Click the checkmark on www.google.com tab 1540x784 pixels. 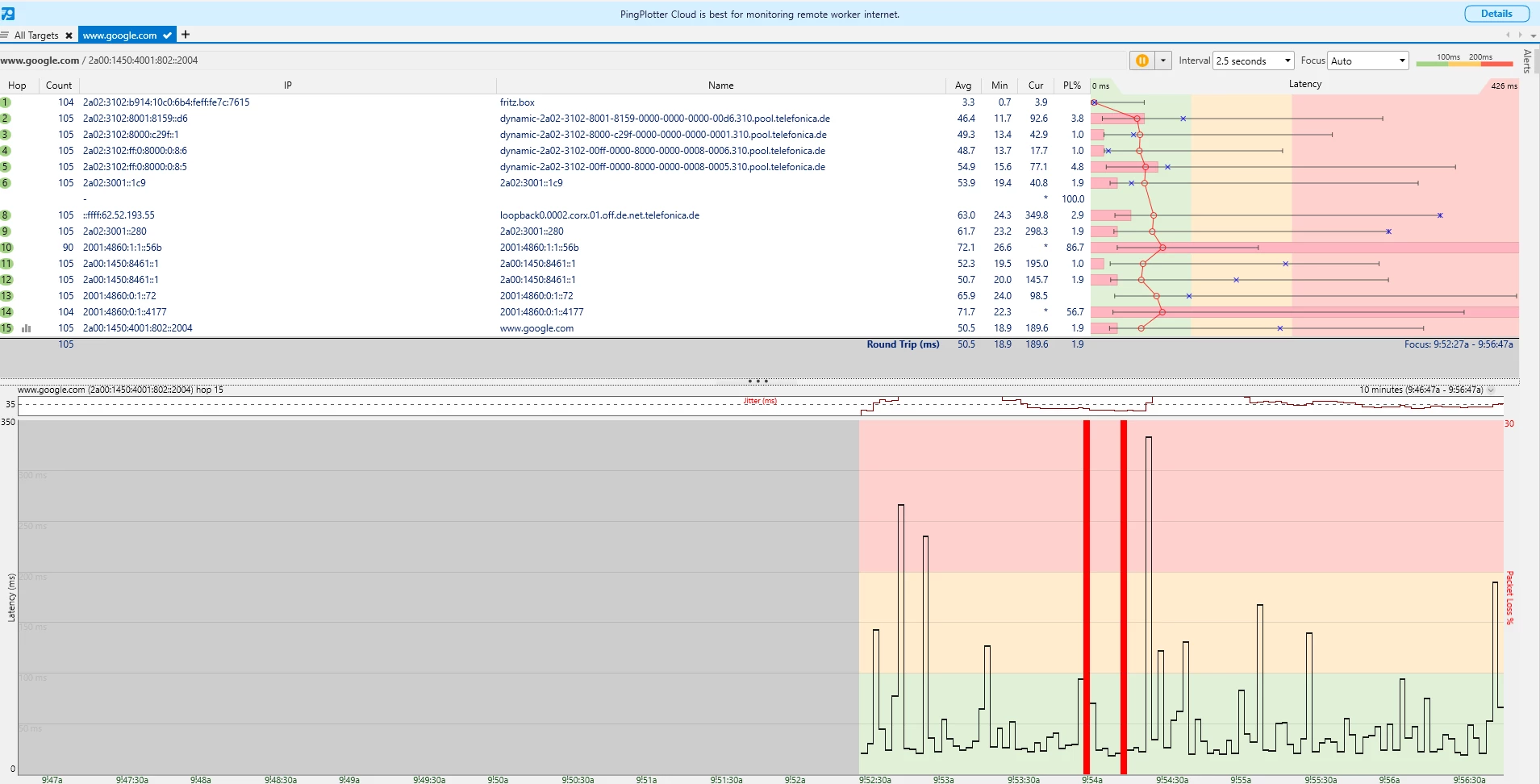coord(167,35)
